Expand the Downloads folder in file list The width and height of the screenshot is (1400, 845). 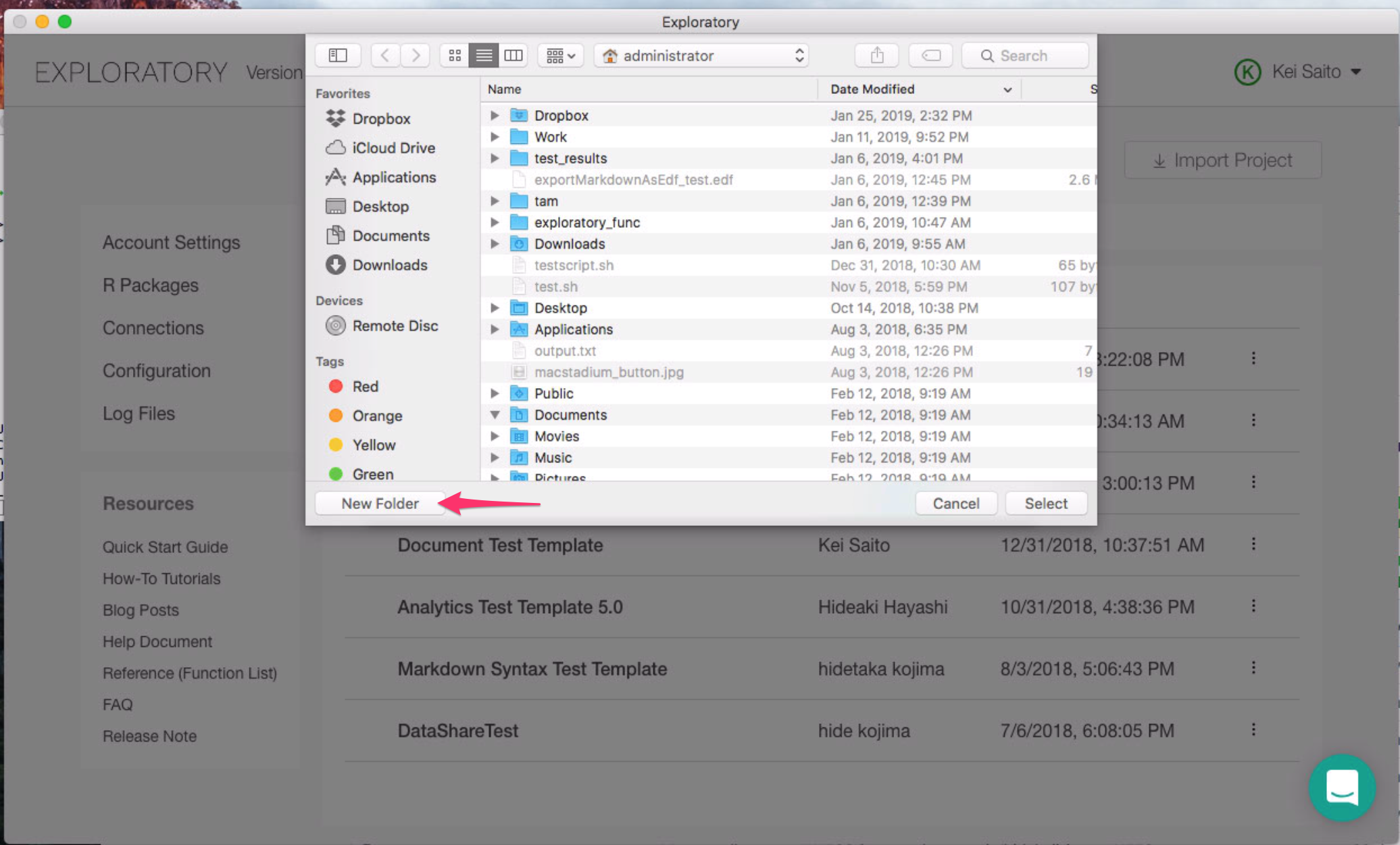tap(495, 243)
